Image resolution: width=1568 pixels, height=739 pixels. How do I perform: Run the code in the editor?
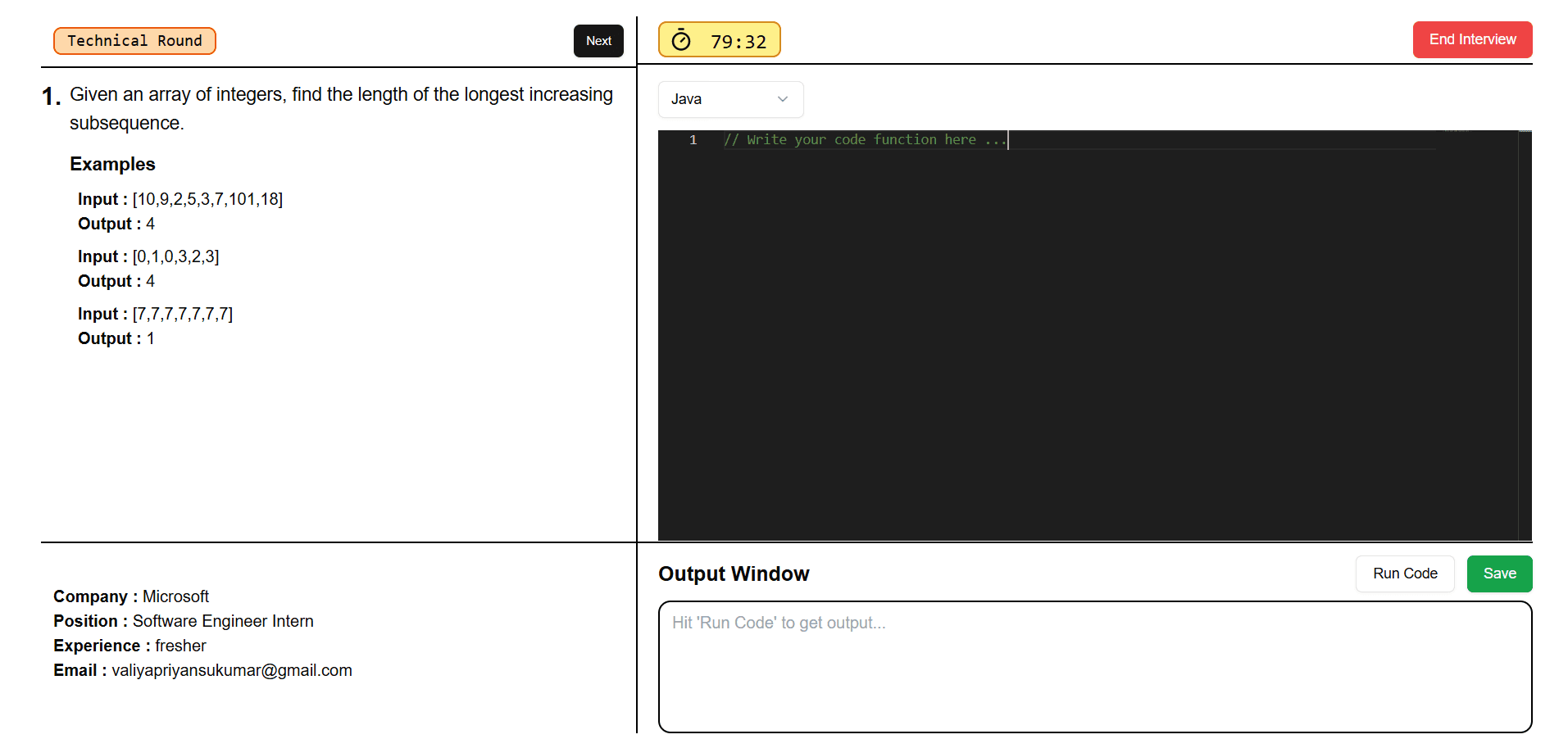click(x=1404, y=574)
